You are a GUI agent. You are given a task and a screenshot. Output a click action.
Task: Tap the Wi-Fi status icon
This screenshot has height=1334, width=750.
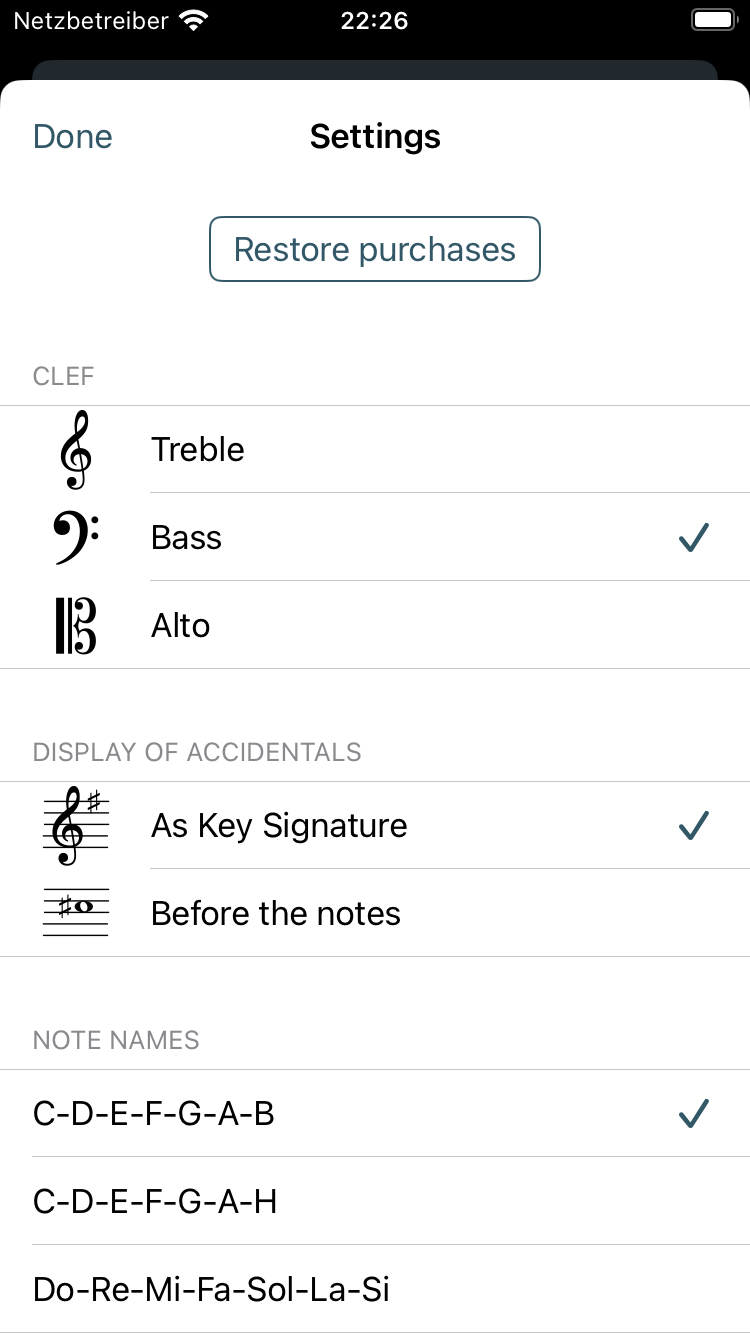pyautogui.click(x=193, y=20)
